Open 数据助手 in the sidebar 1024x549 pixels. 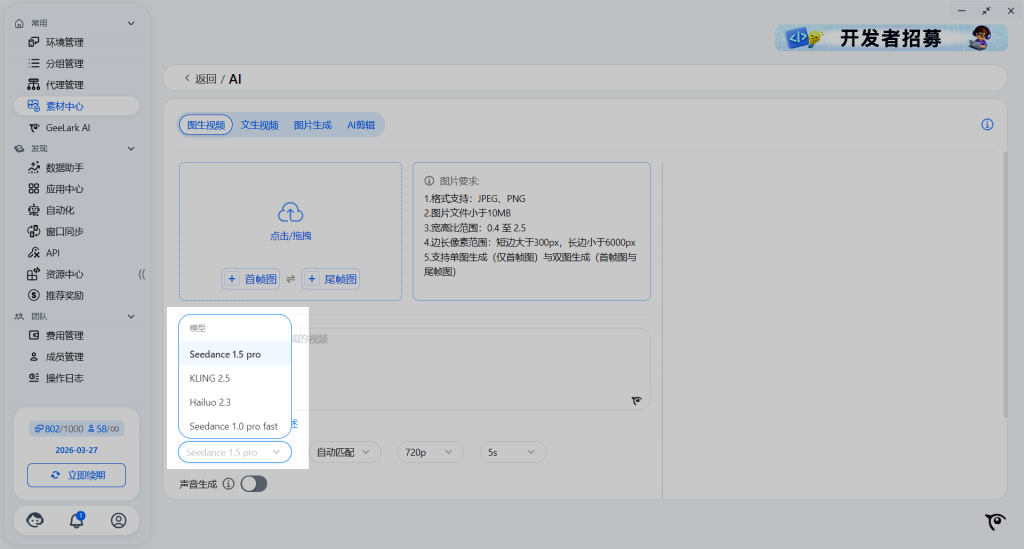click(64, 168)
